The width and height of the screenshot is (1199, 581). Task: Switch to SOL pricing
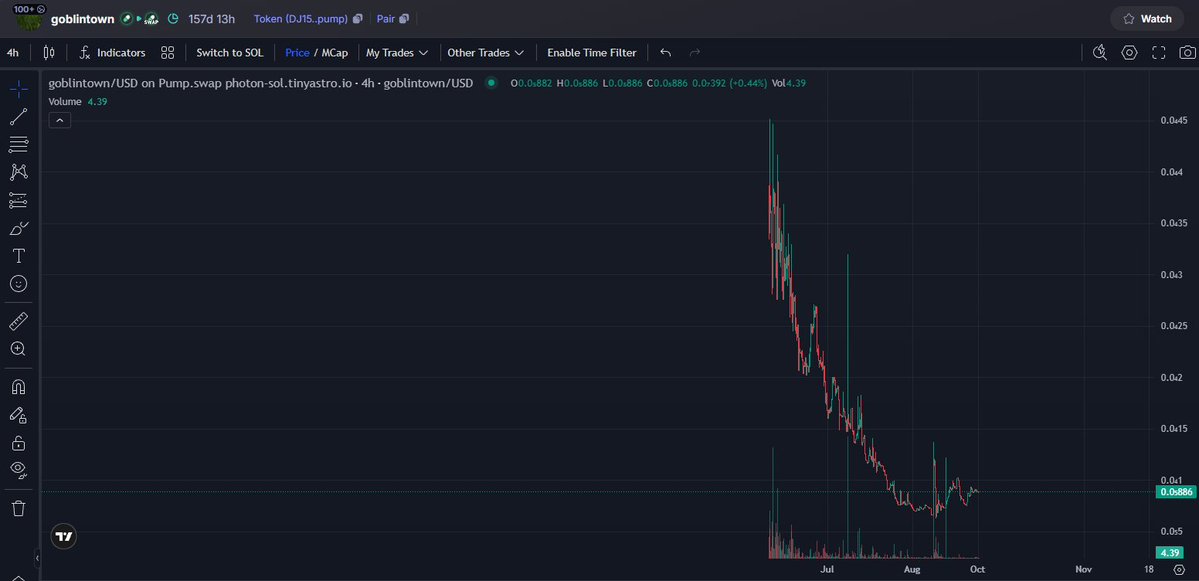coord(229,53)
